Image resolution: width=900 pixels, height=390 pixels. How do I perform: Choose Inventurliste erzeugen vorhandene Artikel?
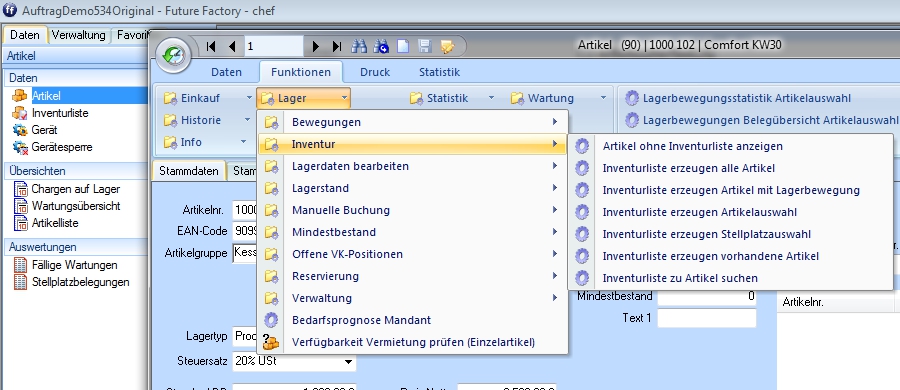730,256
